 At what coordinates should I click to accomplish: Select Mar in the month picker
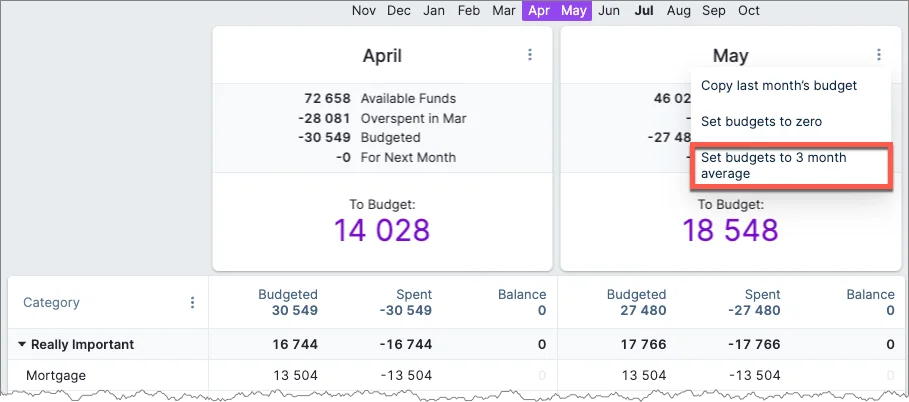pyautogui.click(x=504, y=11)
